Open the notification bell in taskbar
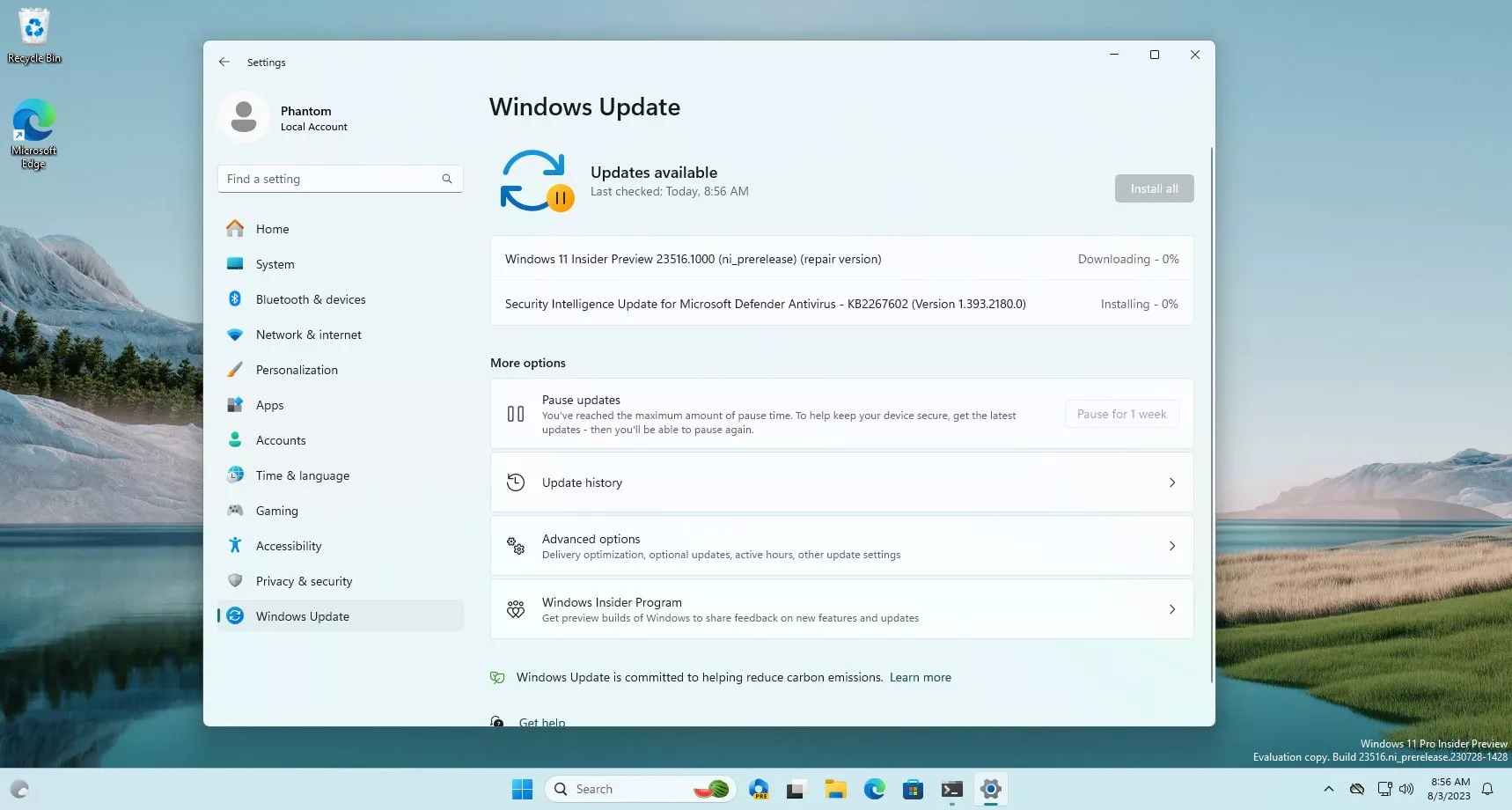 click(x=1487, y=789)
